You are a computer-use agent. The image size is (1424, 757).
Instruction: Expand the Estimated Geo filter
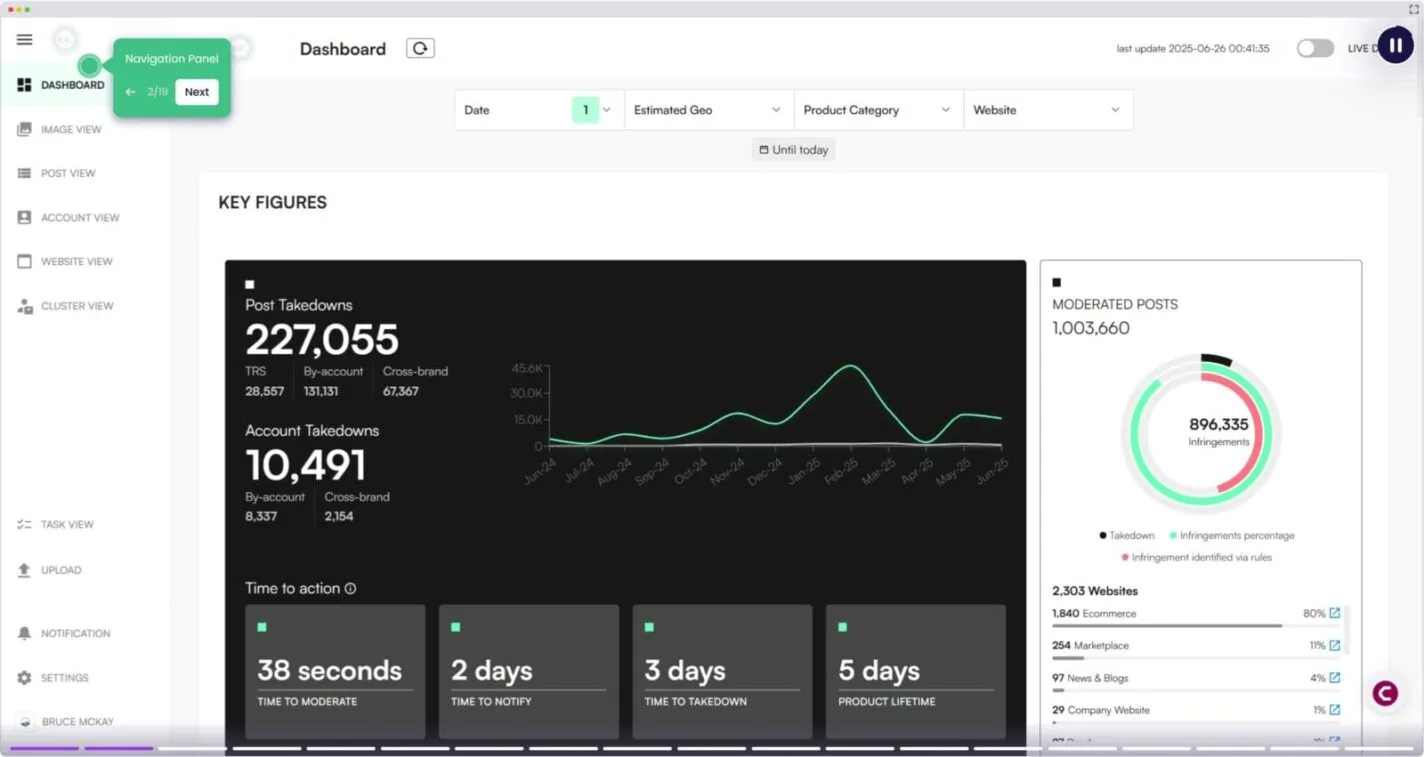(x=707, y=109)
